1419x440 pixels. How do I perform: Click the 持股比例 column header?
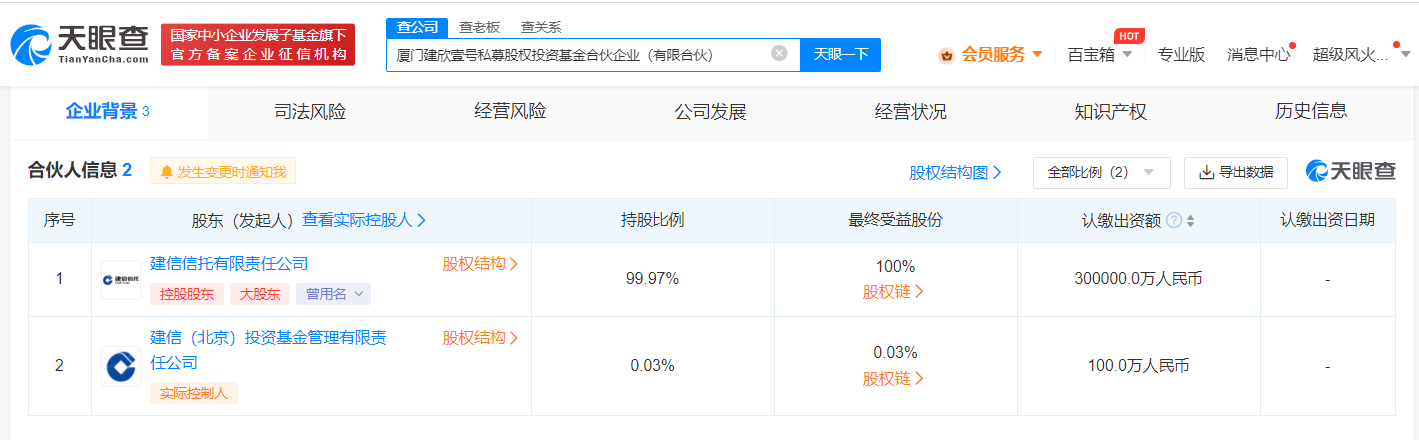[x=652, y=220]
